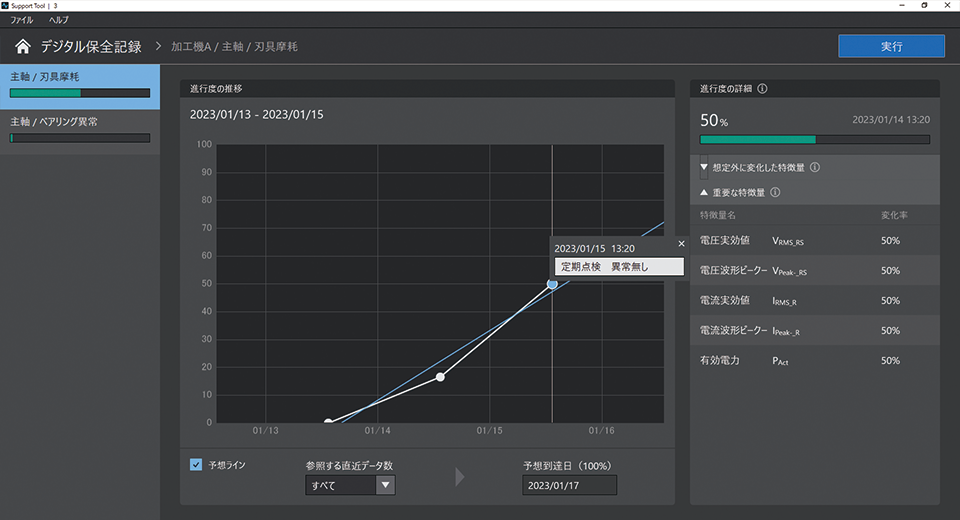Click info icon beside 想定外に変化した特徴量
The image size is (960, 520).
[814, 168]
